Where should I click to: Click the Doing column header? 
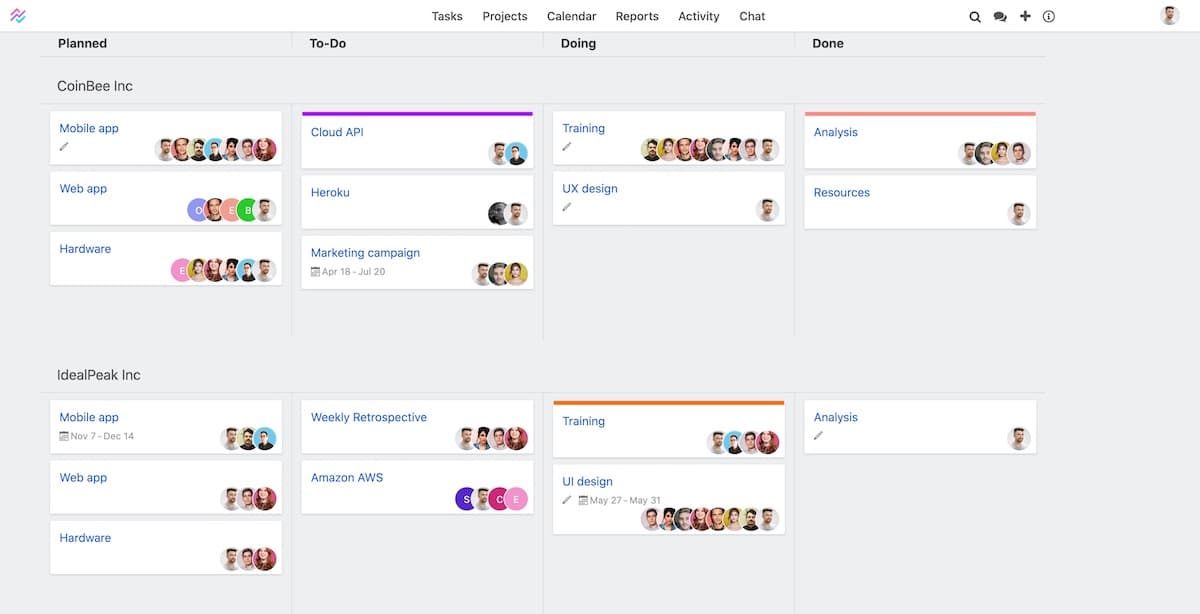point(578,44)
